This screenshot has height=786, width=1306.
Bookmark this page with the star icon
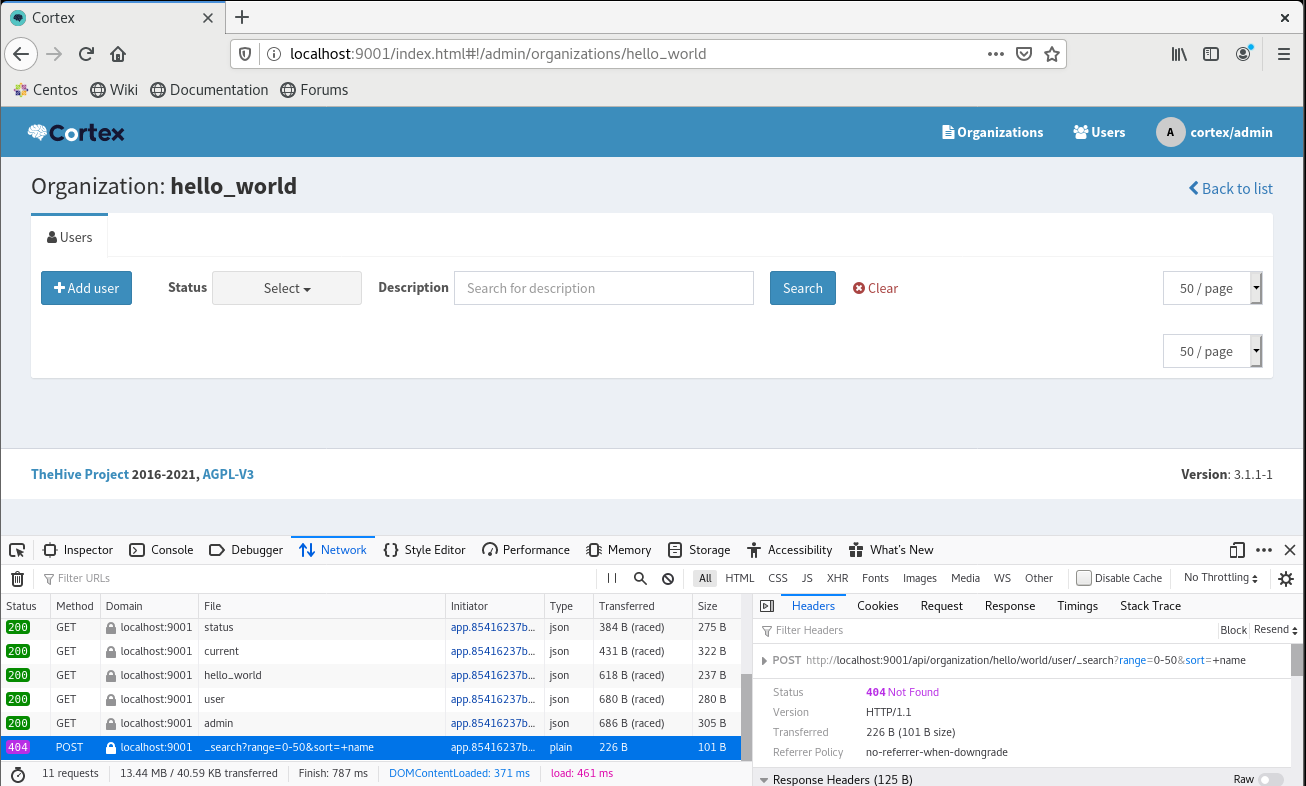click(x=1052, y=54)
